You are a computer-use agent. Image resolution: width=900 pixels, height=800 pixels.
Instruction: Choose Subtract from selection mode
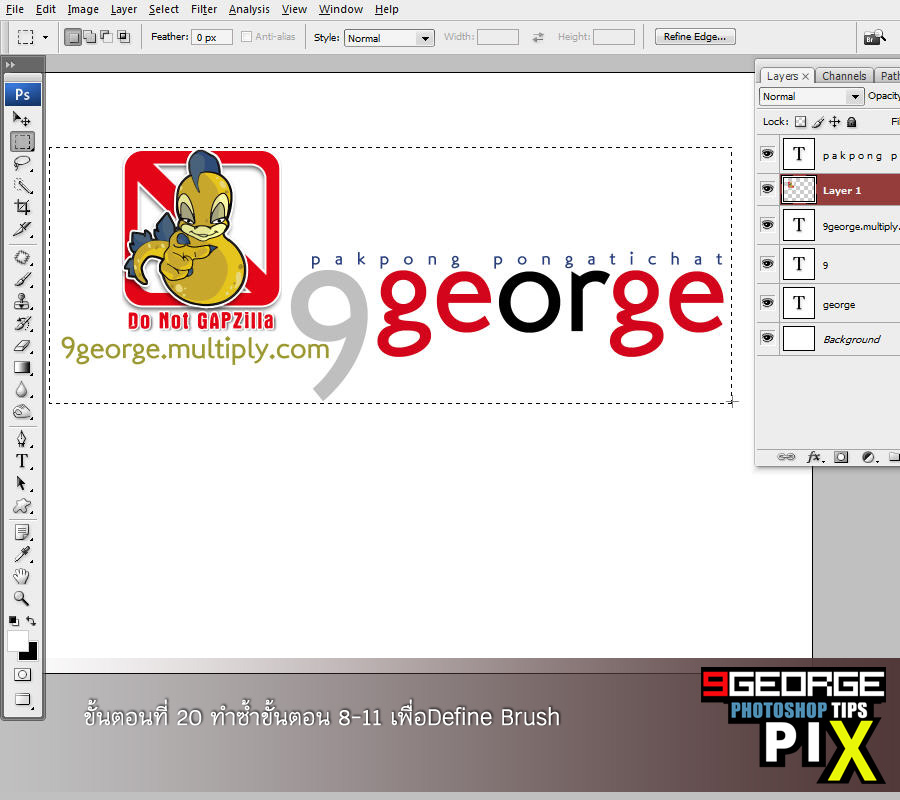point(107,37)
